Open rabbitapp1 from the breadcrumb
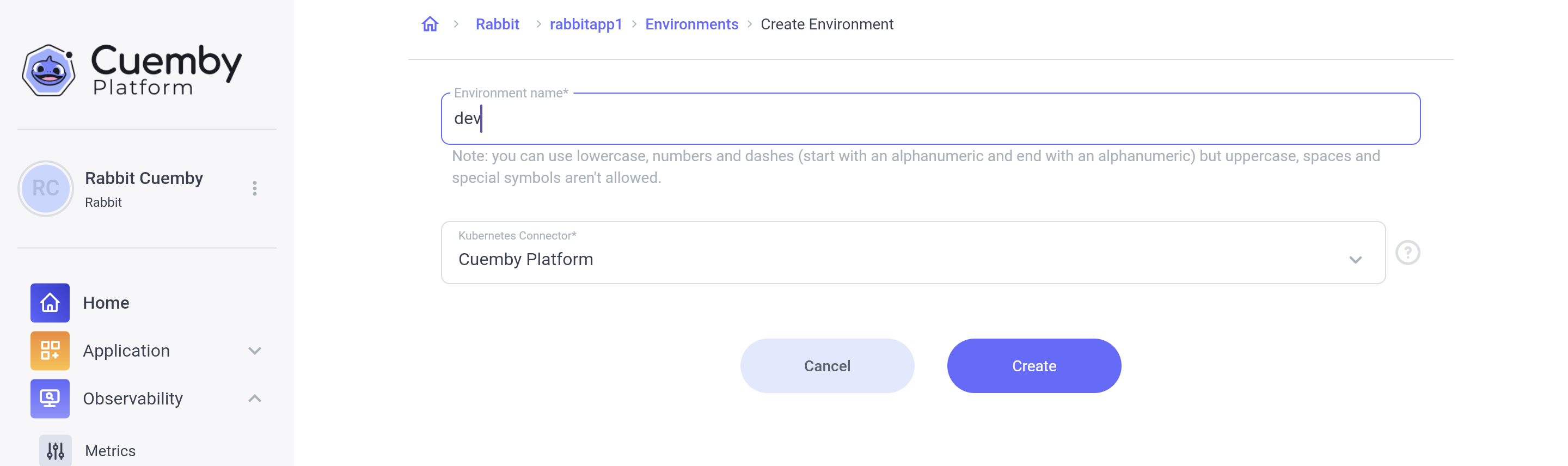This screenshot has height=466, width=1568. 586,24
